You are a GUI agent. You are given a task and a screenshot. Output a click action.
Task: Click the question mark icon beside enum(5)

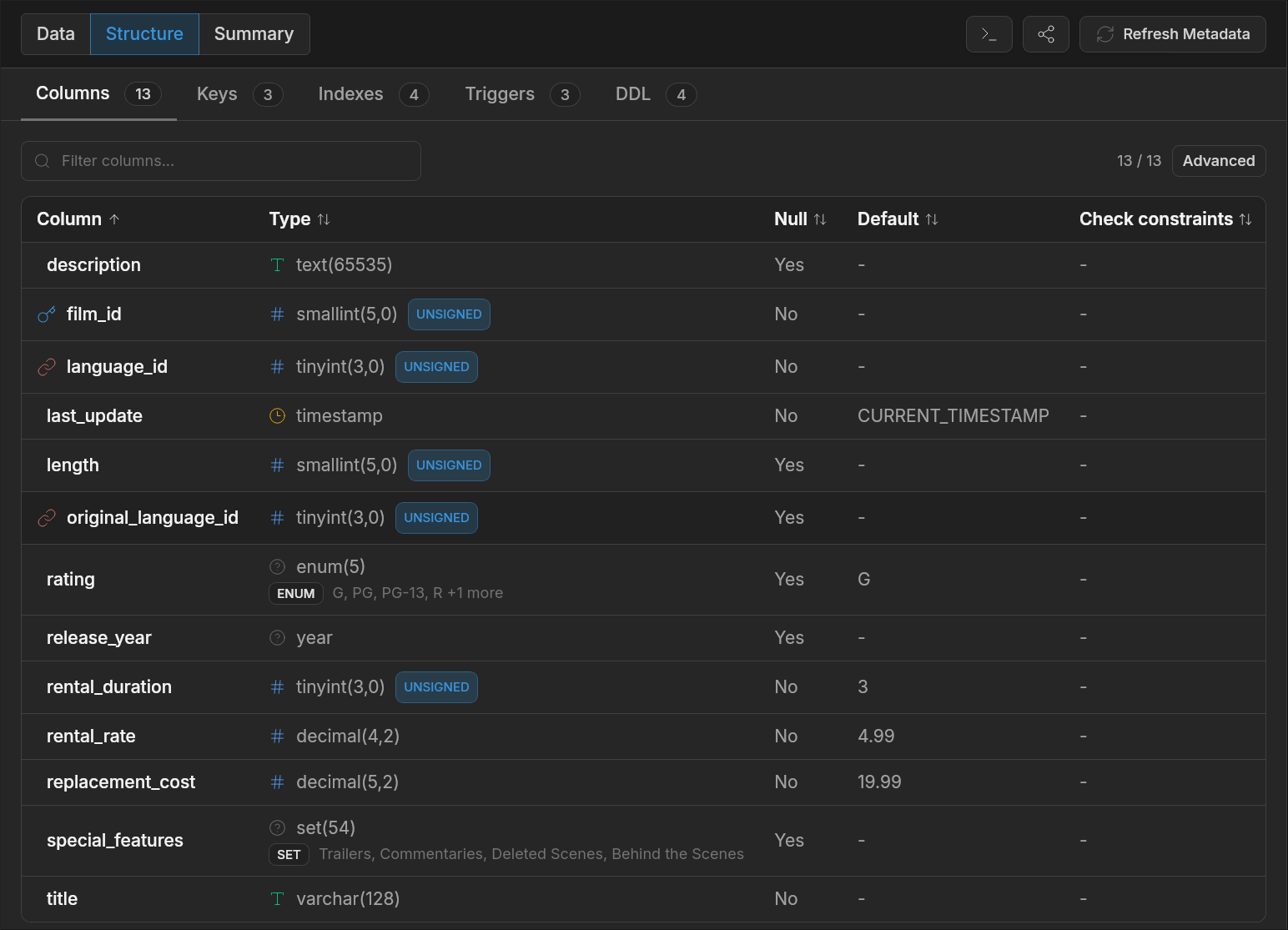[278, 567]
